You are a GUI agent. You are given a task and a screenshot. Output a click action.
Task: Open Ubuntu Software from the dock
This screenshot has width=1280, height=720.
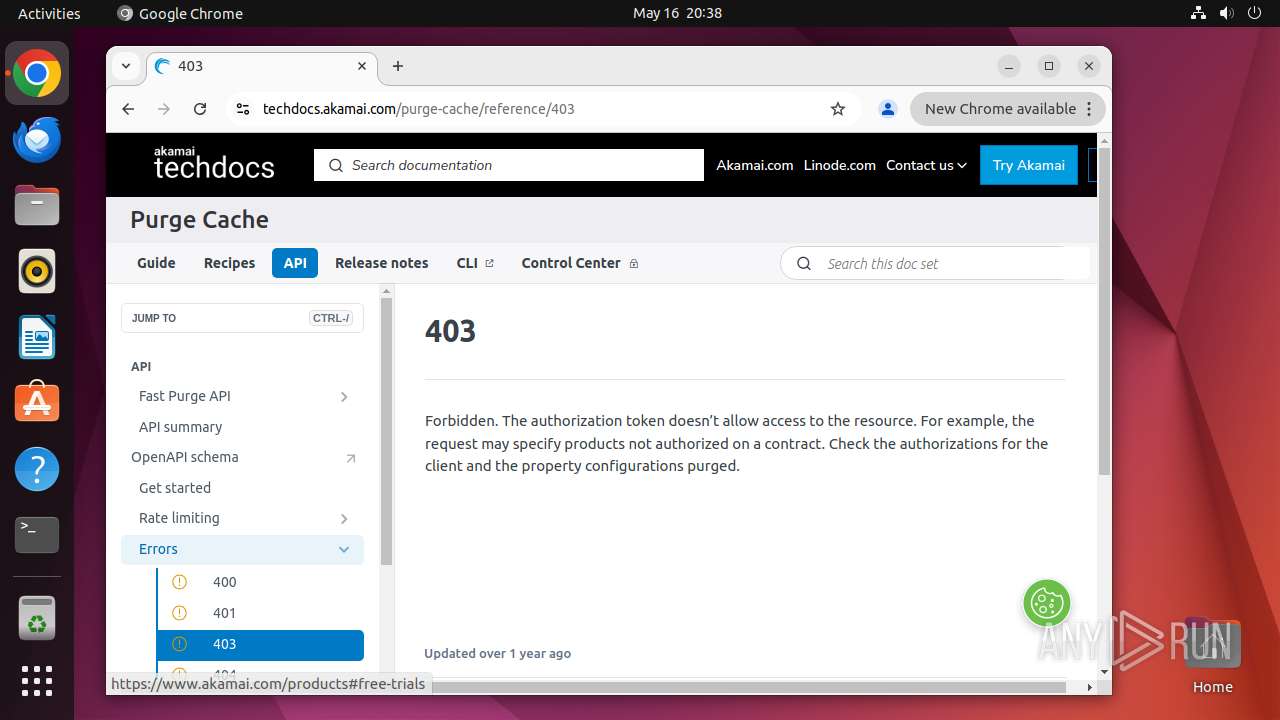(x=37, y=403)
